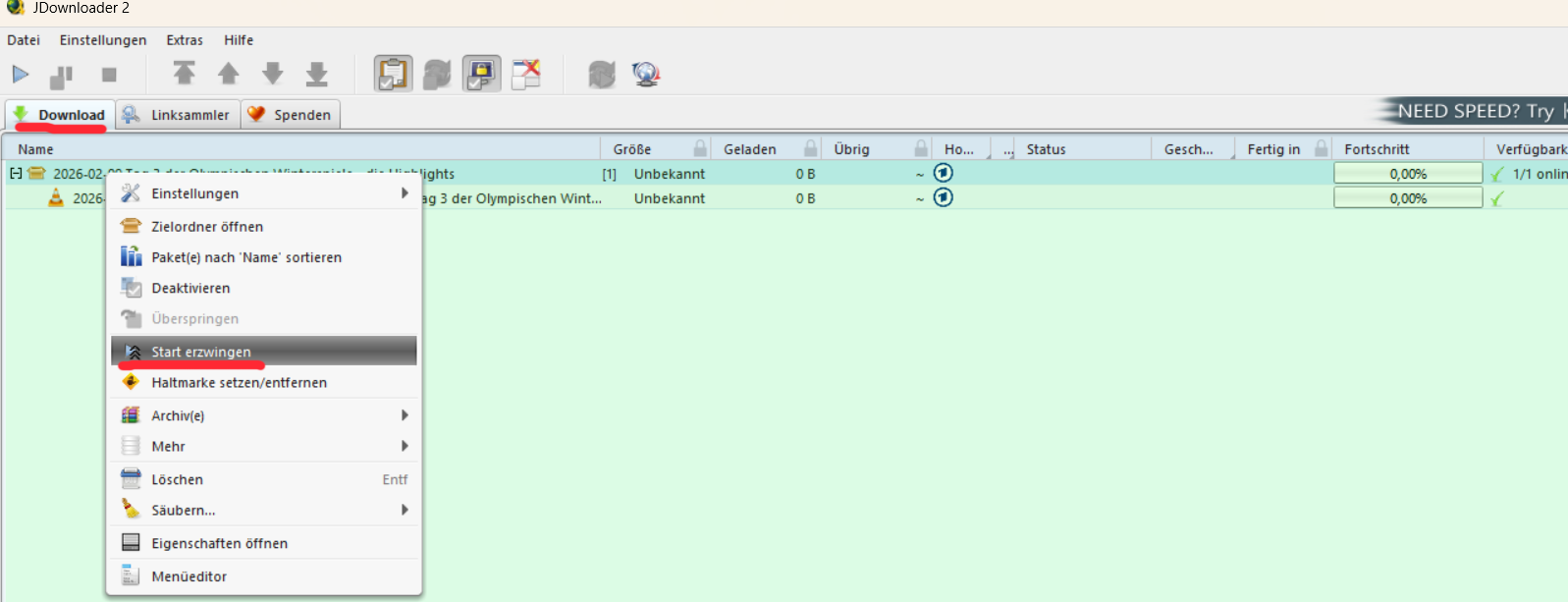Click the file row 0,00% progress bar
This screenshot has height=602, width=1568.
click(1408, 197)
